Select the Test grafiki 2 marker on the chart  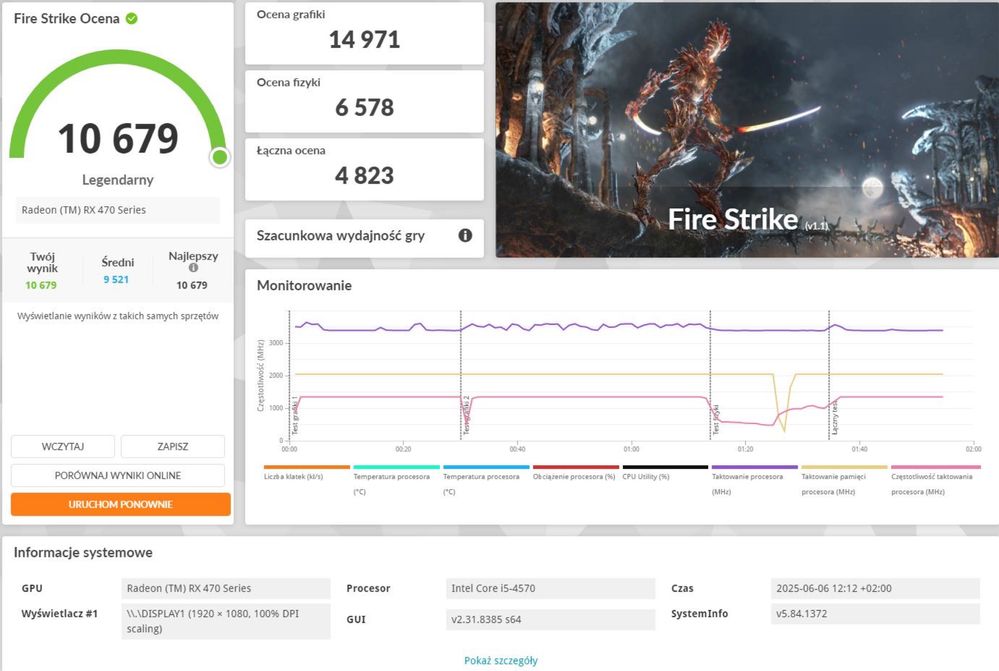coord(466,415)
